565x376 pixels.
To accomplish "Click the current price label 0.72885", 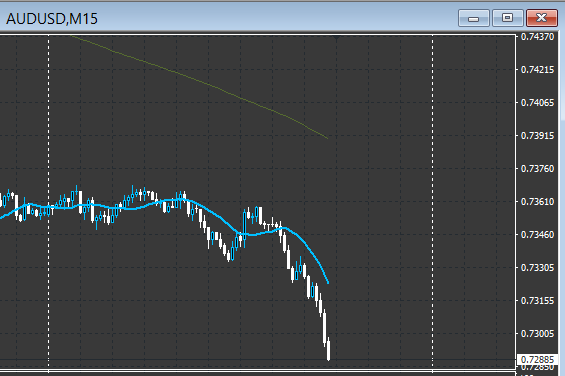I will (537, 359).
